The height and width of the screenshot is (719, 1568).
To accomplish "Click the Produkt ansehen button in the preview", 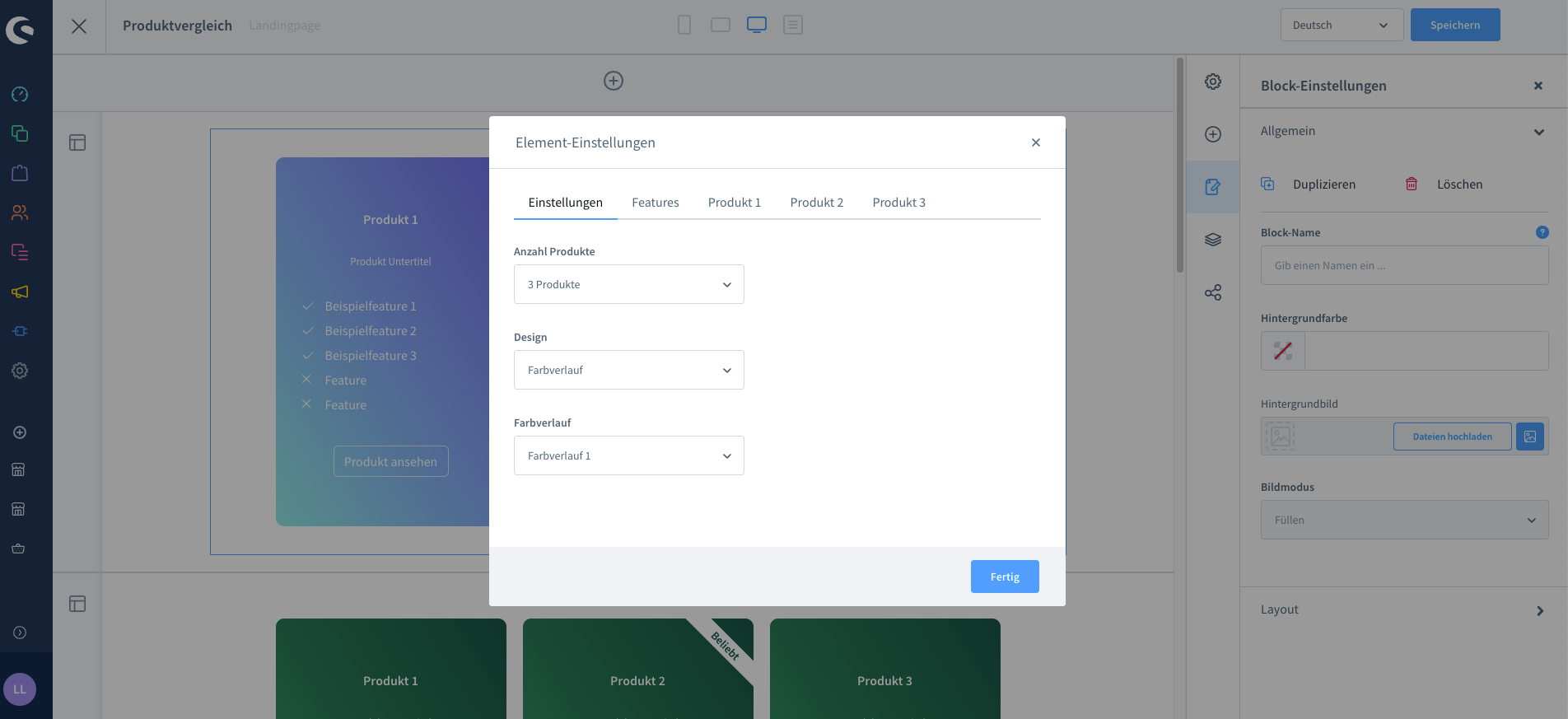I will point(391,461).
